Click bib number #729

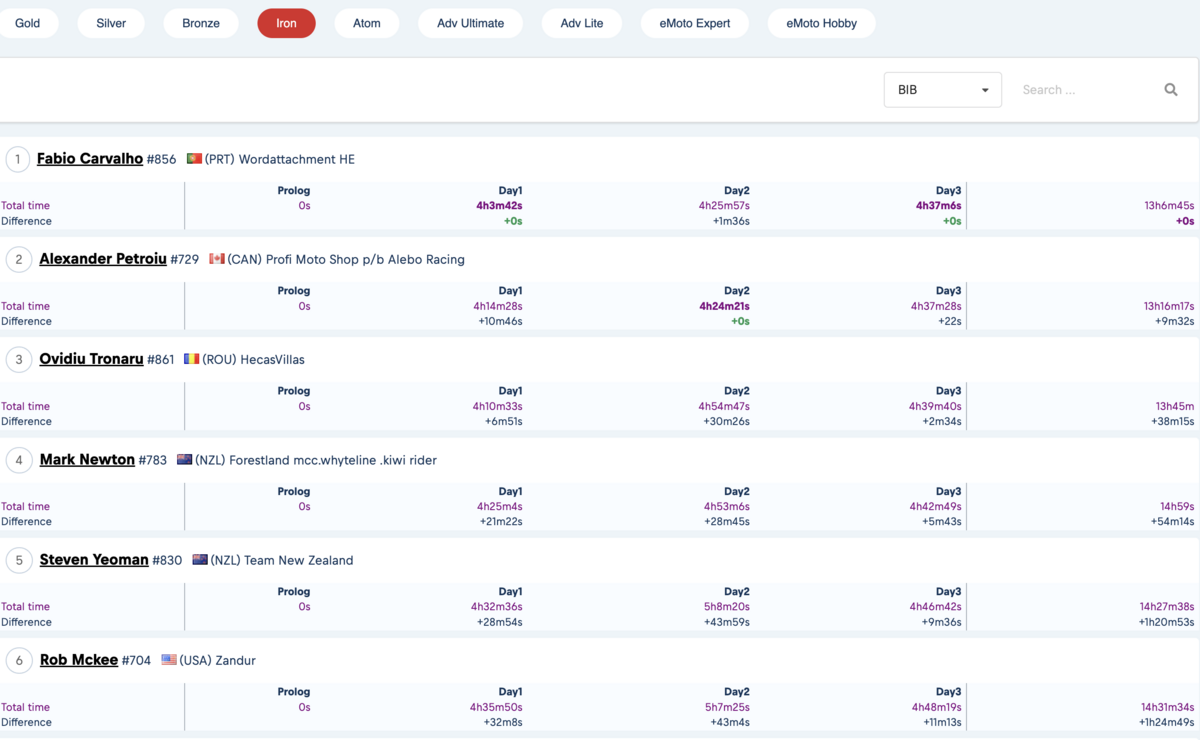click(x=185, y=260)
